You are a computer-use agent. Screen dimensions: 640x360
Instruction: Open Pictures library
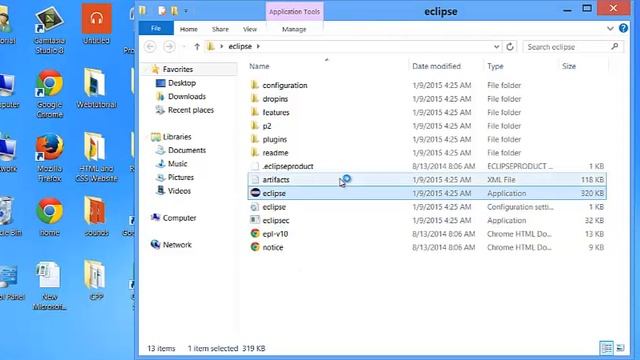click(181, 177)
